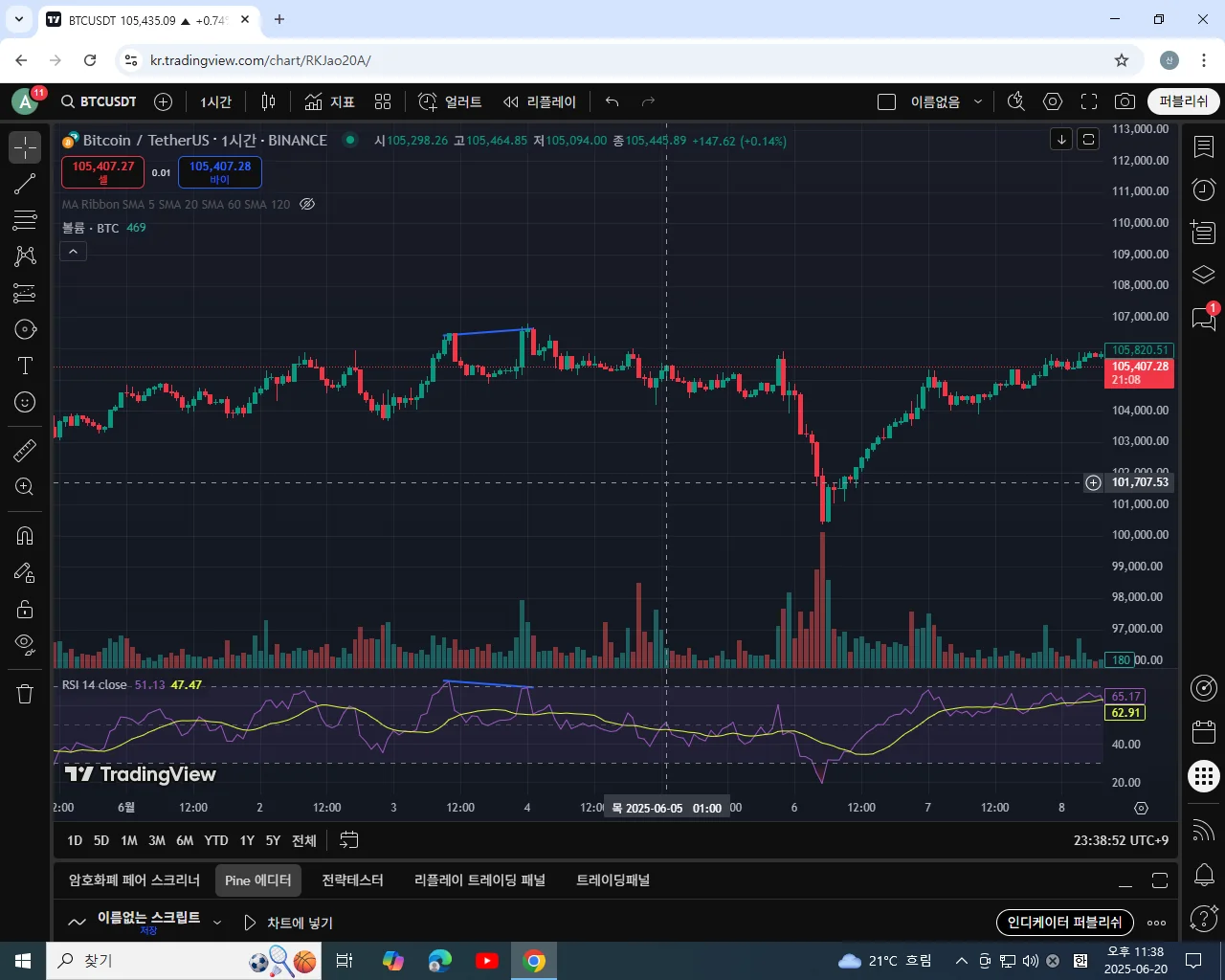
Task: Open the alerts clock panel
Action: pos(1204,189)
